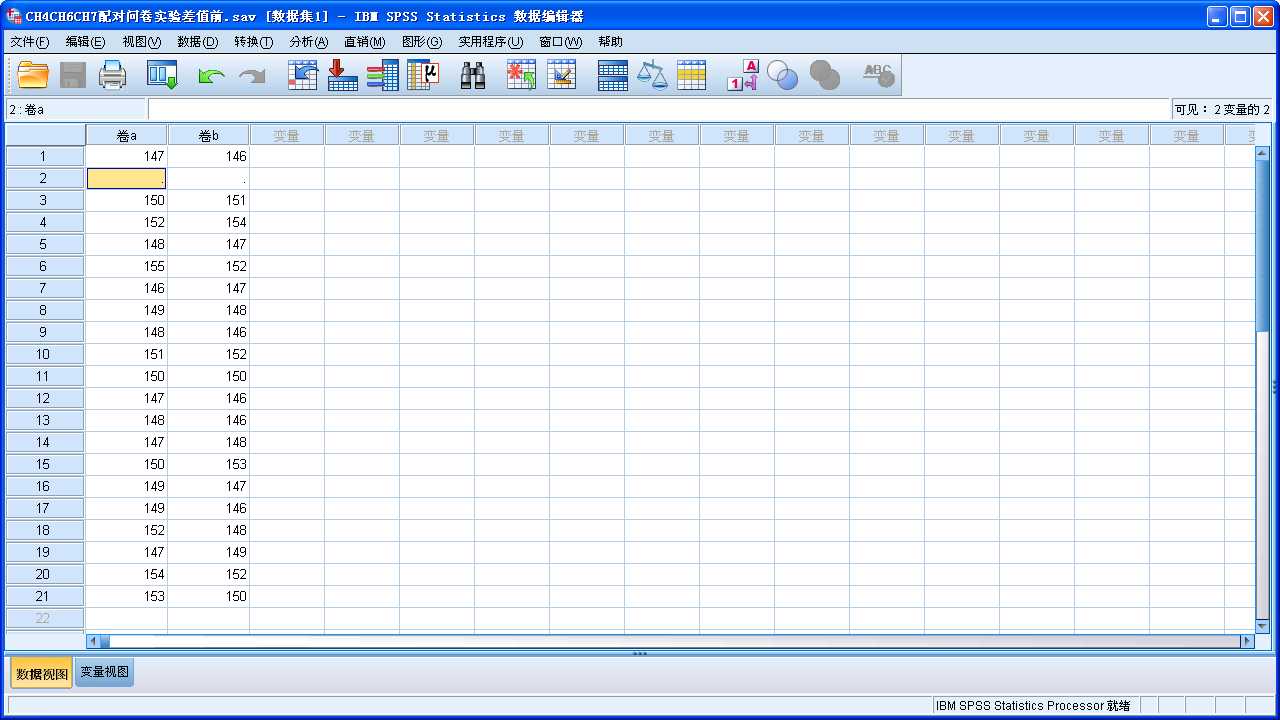Click Show all variables icon
1280x720 pixels.
click(x=824, y=75)
